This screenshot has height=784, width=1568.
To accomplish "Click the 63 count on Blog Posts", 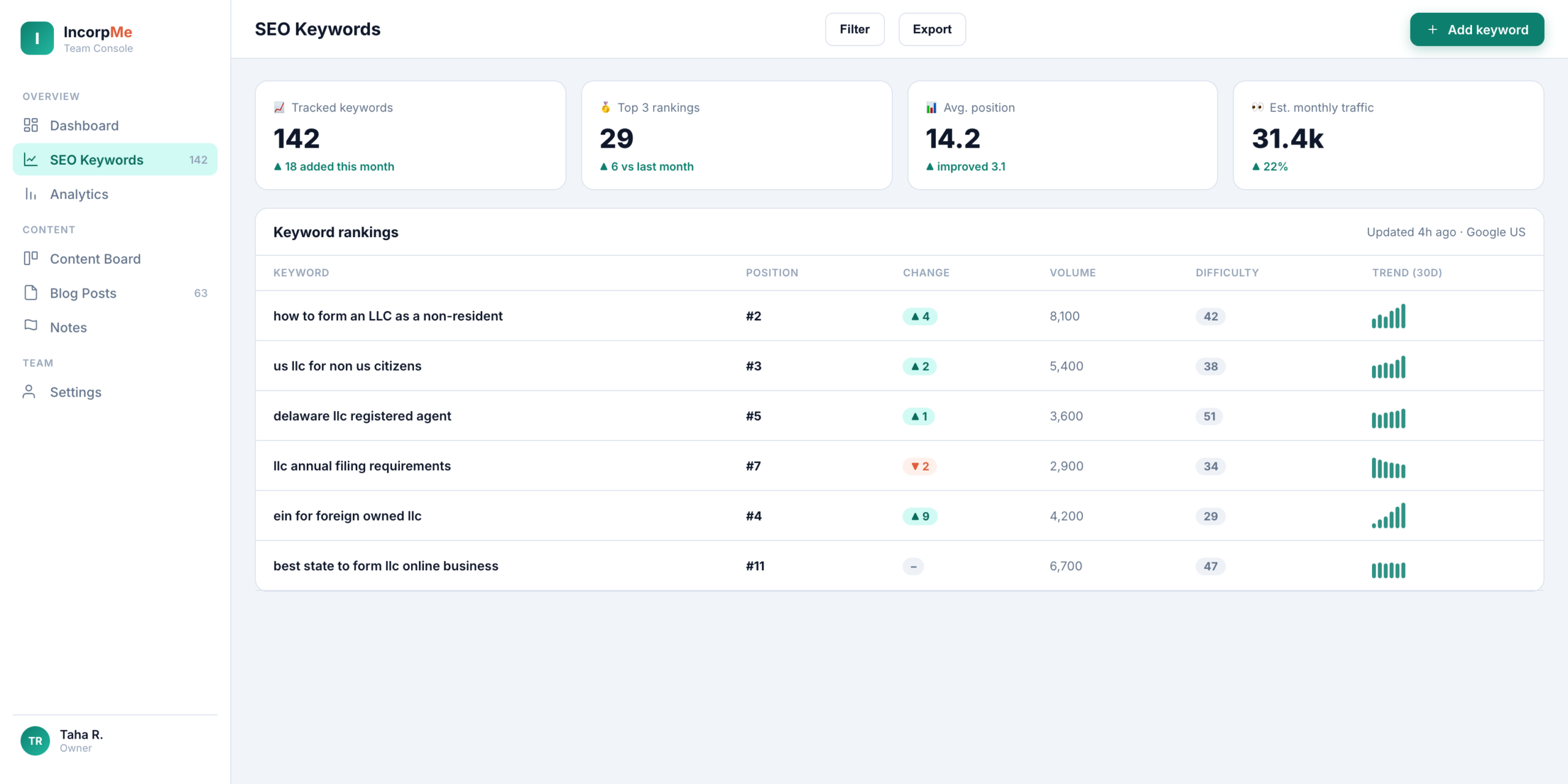I will click(x=201, y=293).
